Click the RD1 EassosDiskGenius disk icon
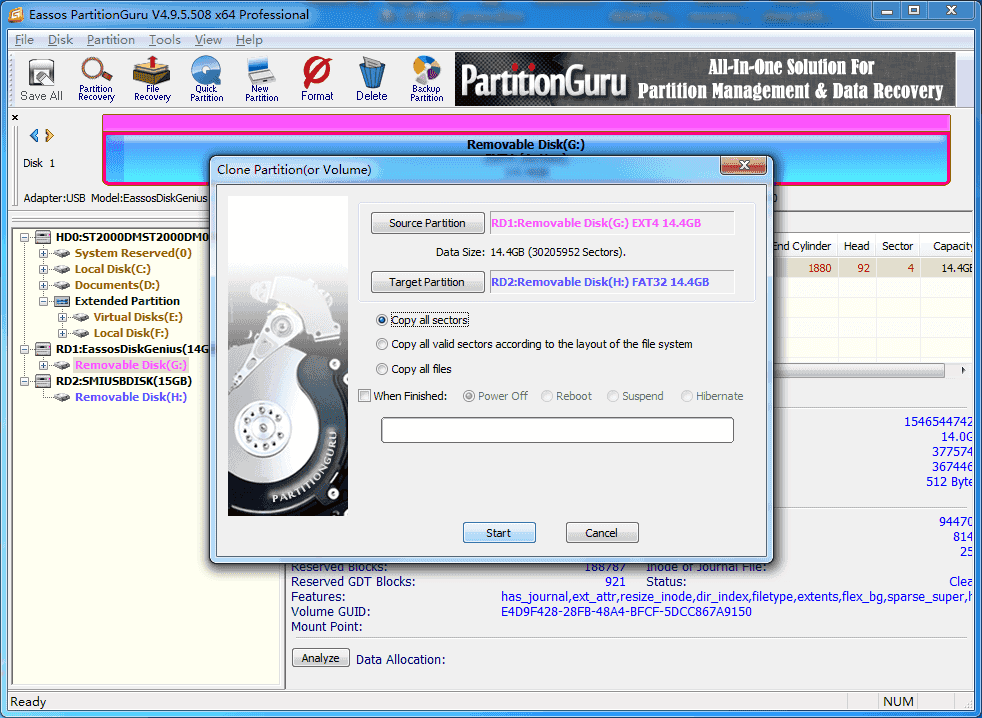The image size is (982, 718). tap(43, 349)
